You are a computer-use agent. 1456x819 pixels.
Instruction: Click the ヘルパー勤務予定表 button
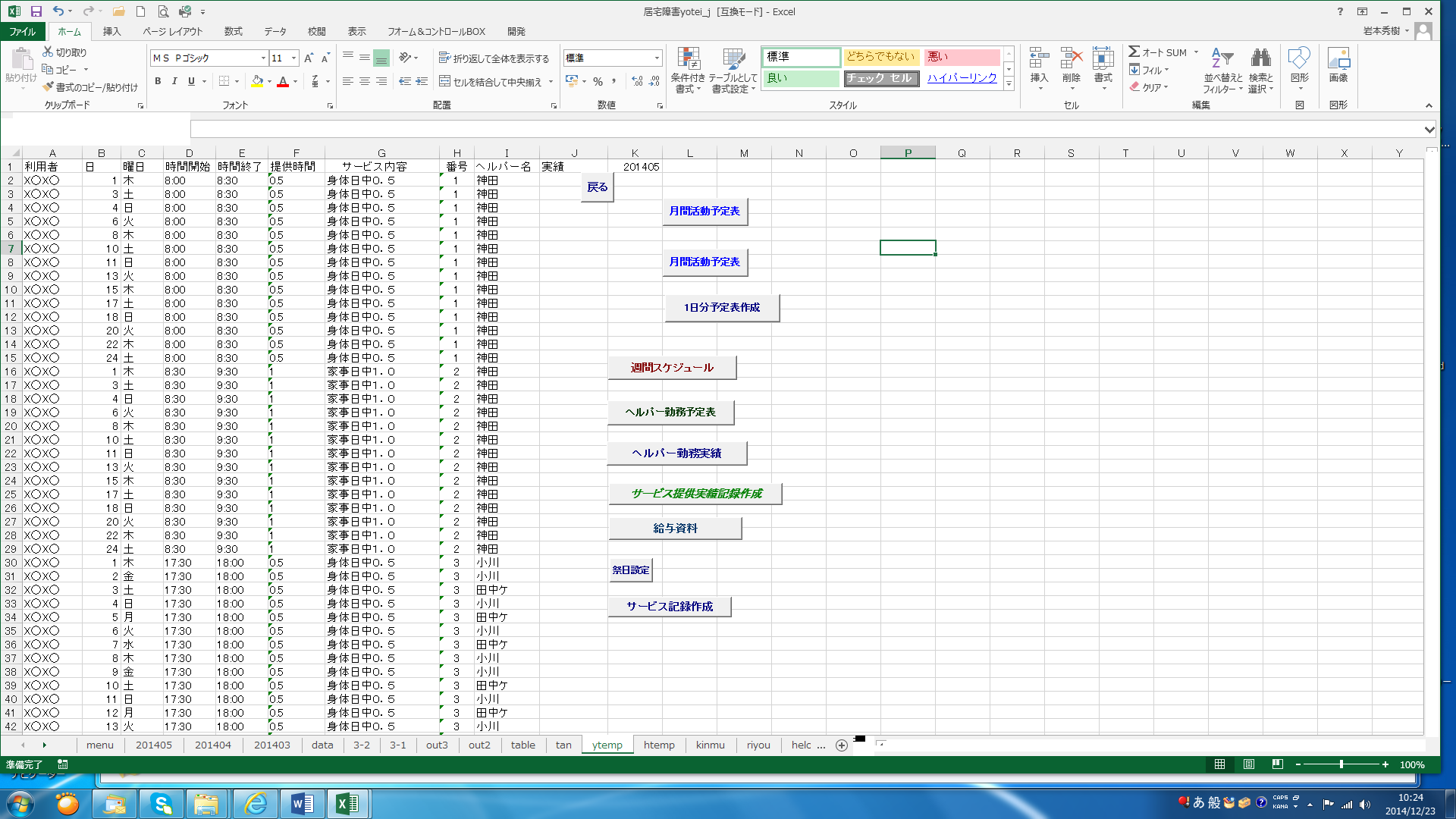click(670, 412)
